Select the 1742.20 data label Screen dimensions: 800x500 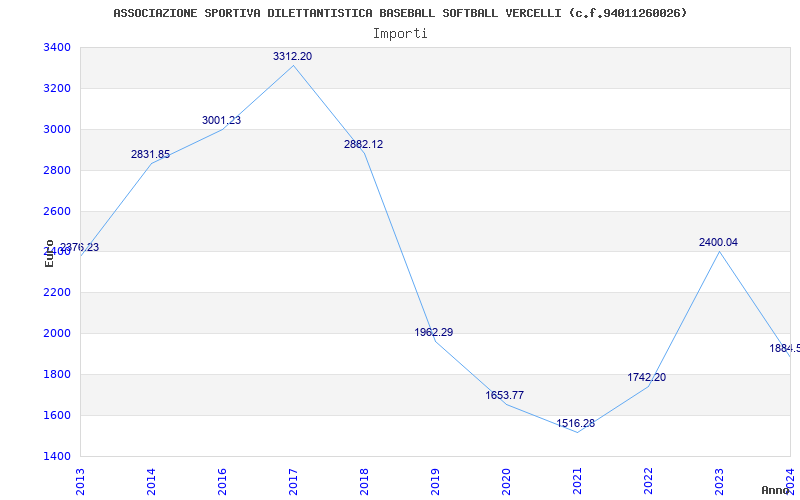click(x=646, y=378)
